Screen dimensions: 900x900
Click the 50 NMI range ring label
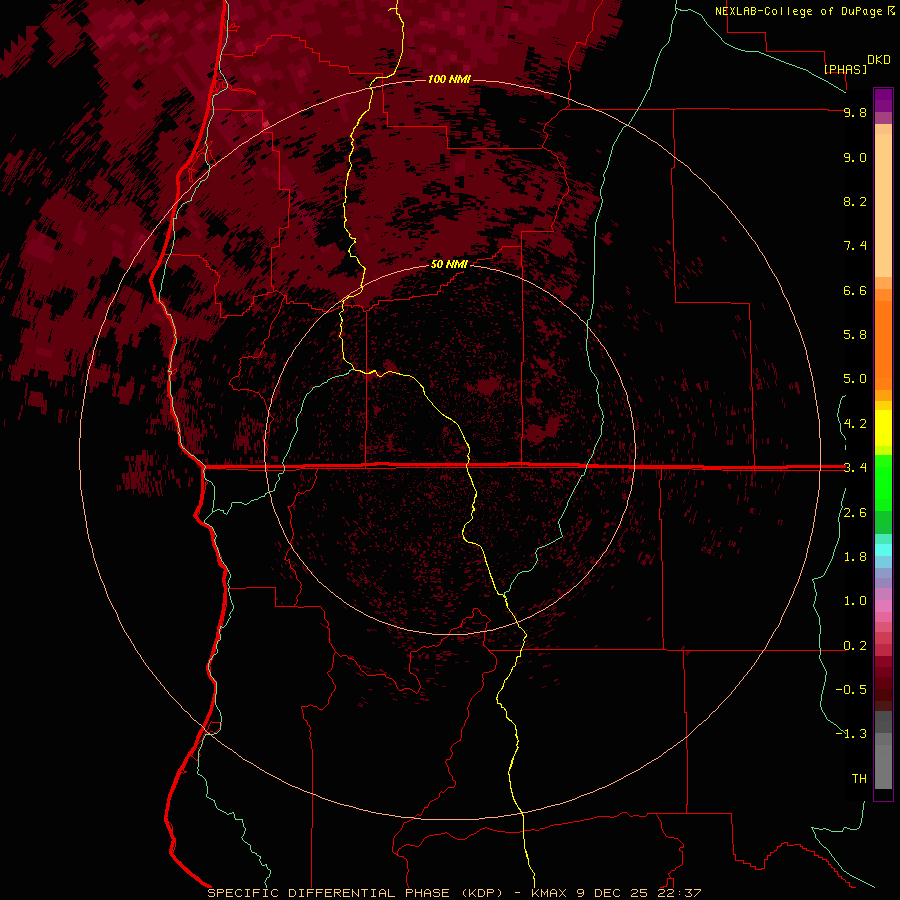(x=449, y=264)
